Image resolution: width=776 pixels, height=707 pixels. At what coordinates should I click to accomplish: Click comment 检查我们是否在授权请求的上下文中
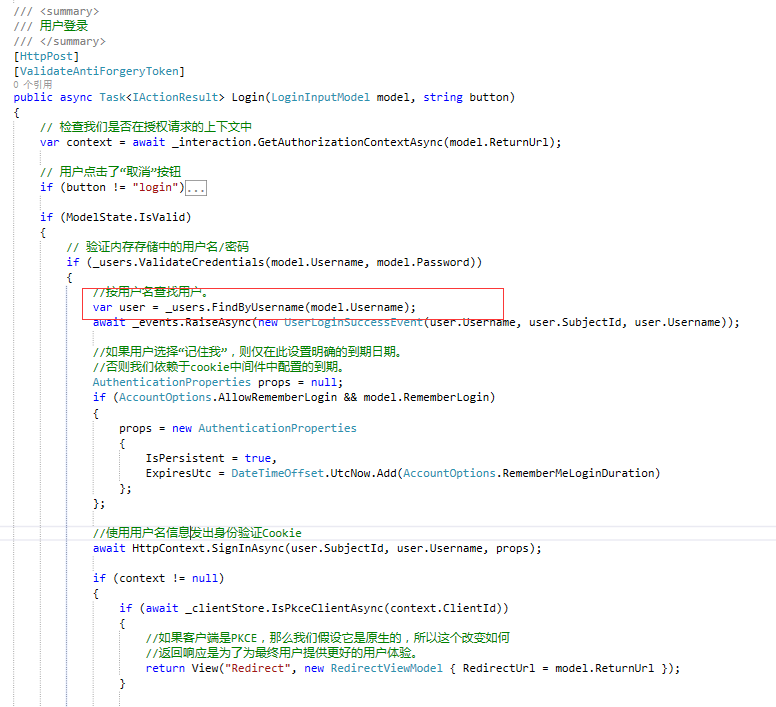click(x=155, y=127)
